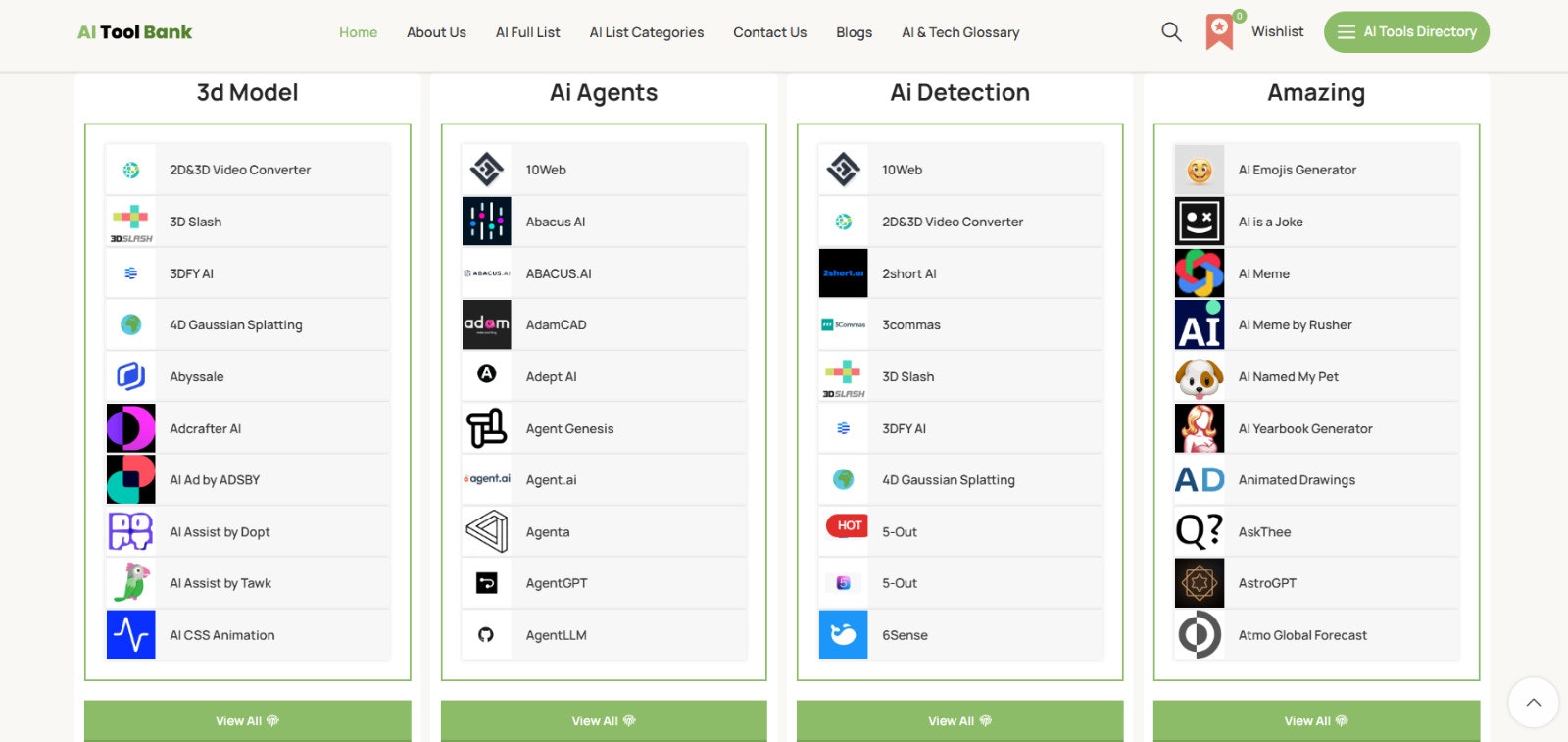Open the AI Tools Directory button
The image size is (1568, 742).
coord(1406,32)
